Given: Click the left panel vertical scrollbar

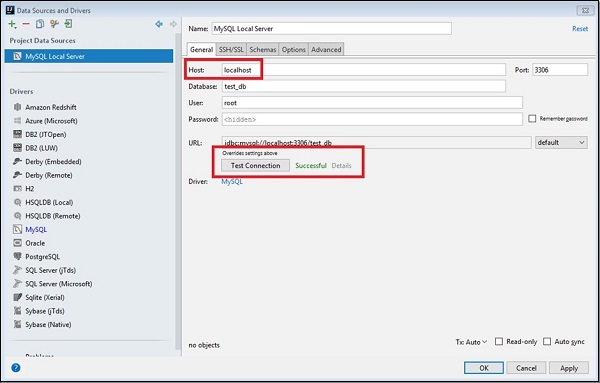Looking at the screenshot, I should 178,191.
